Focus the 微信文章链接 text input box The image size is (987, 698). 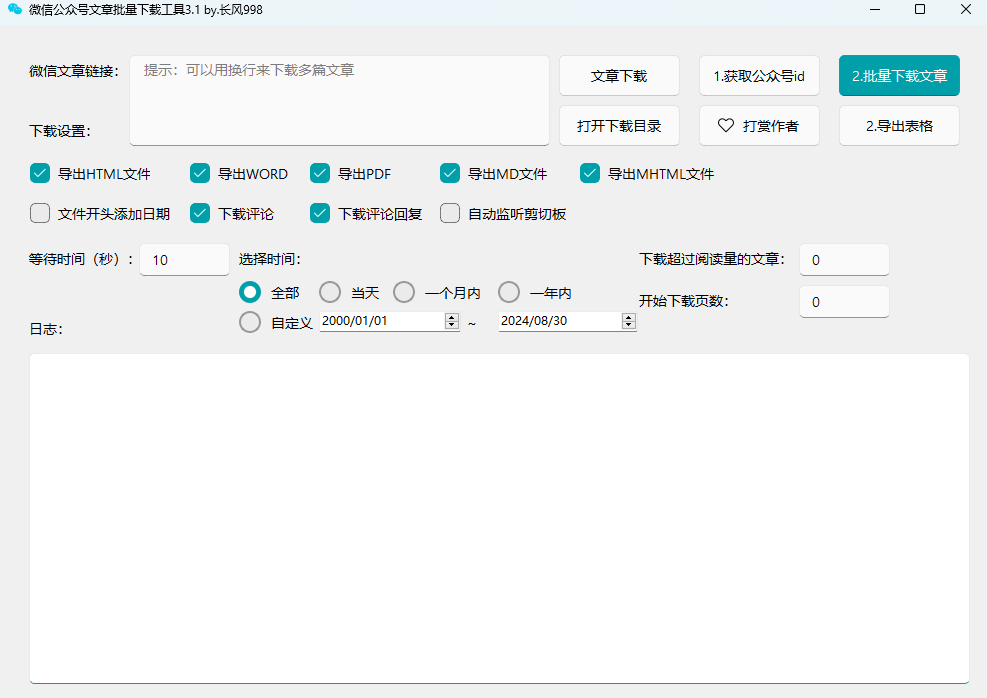coord(339,101)
